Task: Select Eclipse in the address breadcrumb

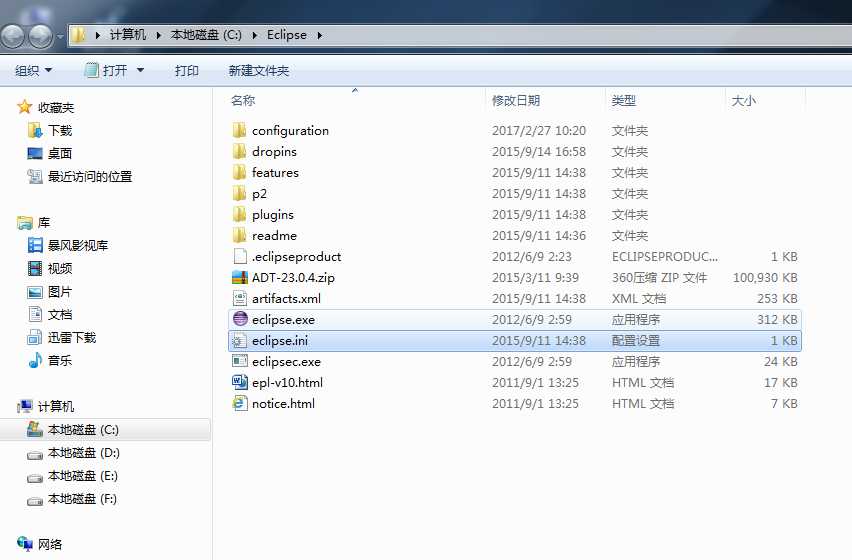Action: click(287, 35)
